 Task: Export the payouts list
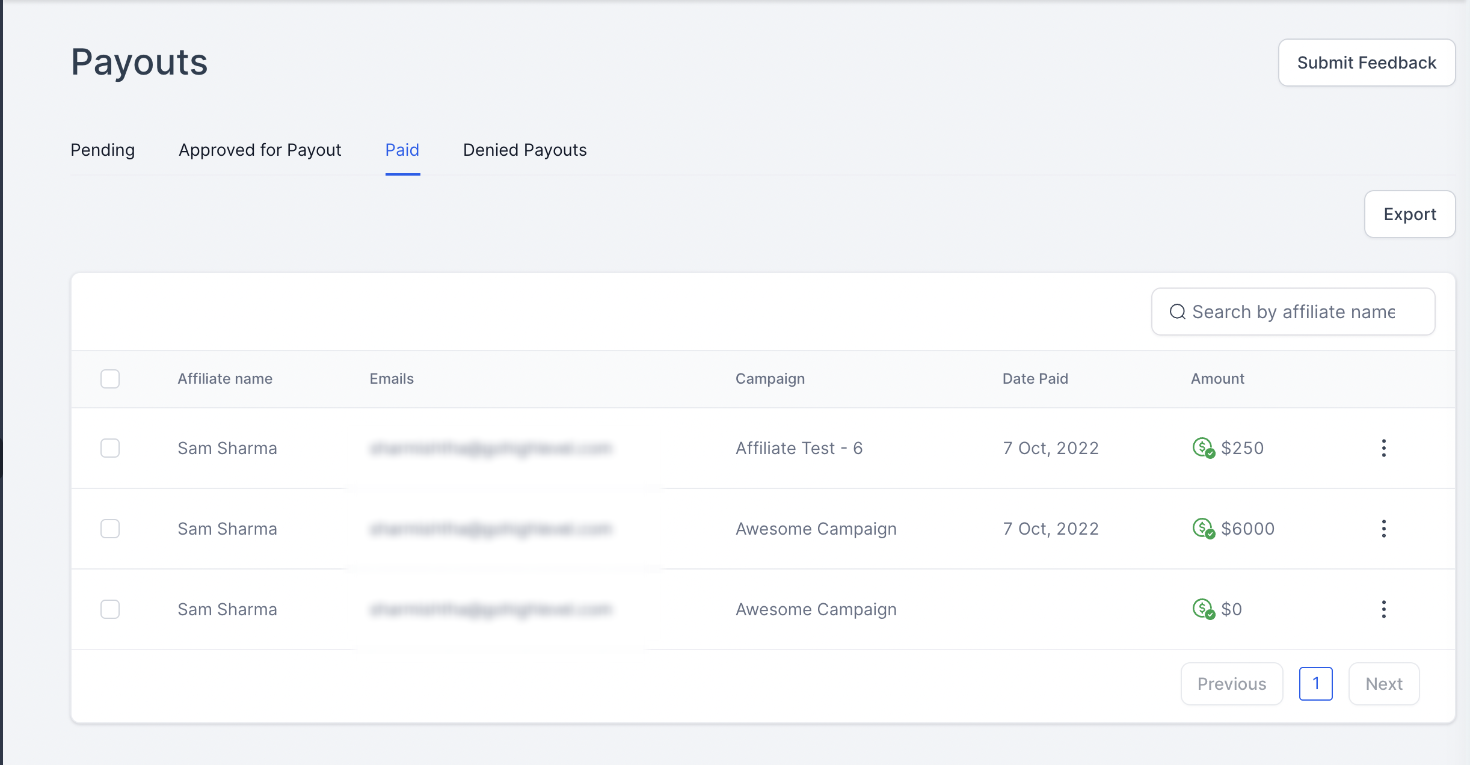(1410, 214)
